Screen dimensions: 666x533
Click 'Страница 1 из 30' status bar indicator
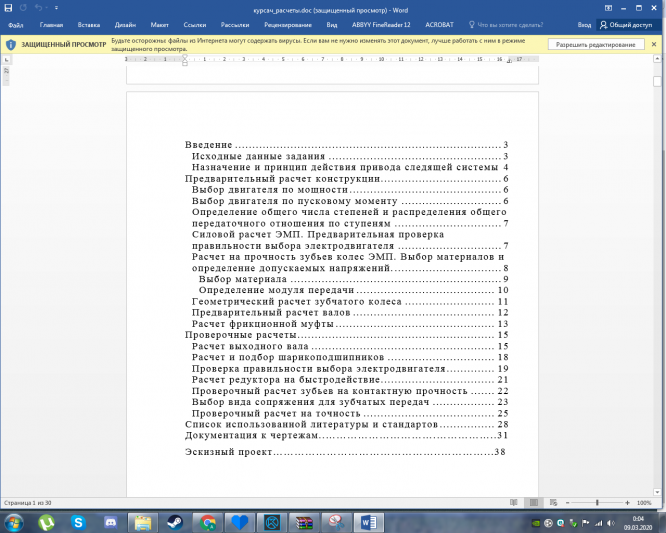click(x=28, y=503)
